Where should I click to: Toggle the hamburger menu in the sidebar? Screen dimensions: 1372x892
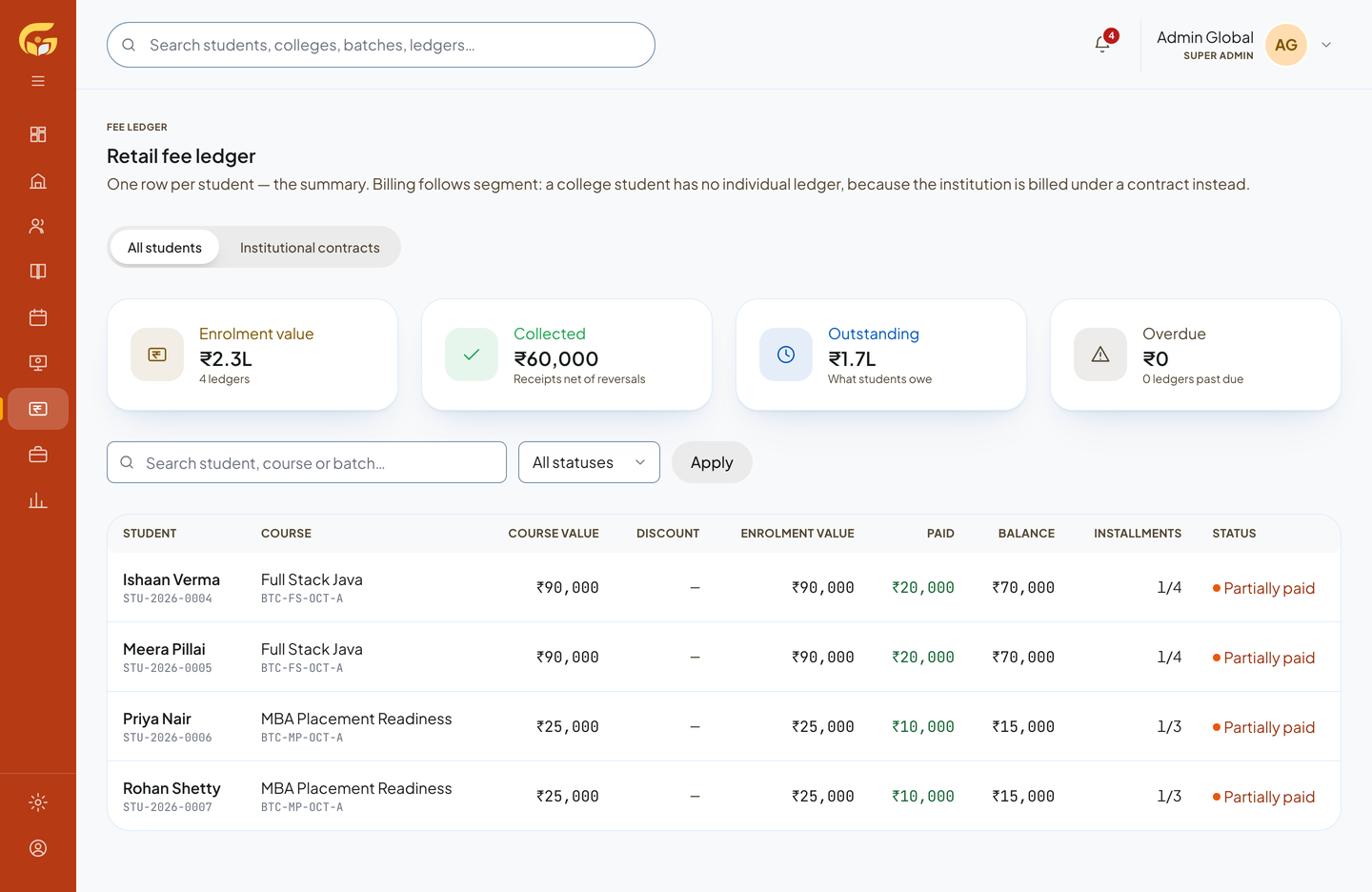tap(38, 81)
